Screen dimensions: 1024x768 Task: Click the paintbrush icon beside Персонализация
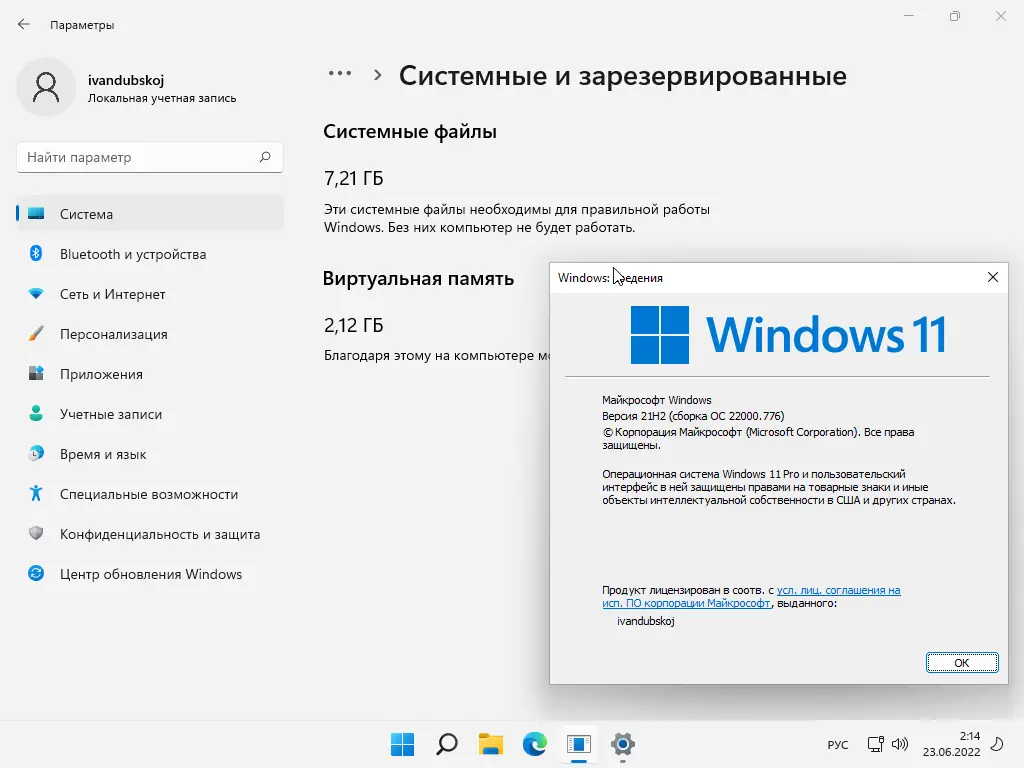(x=36, y=333)
